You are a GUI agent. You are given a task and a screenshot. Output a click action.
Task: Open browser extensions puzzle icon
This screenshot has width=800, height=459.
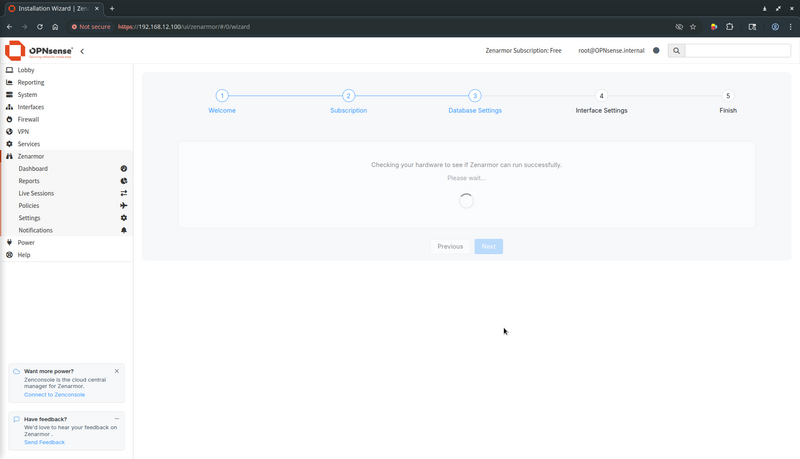coord(730,27)
